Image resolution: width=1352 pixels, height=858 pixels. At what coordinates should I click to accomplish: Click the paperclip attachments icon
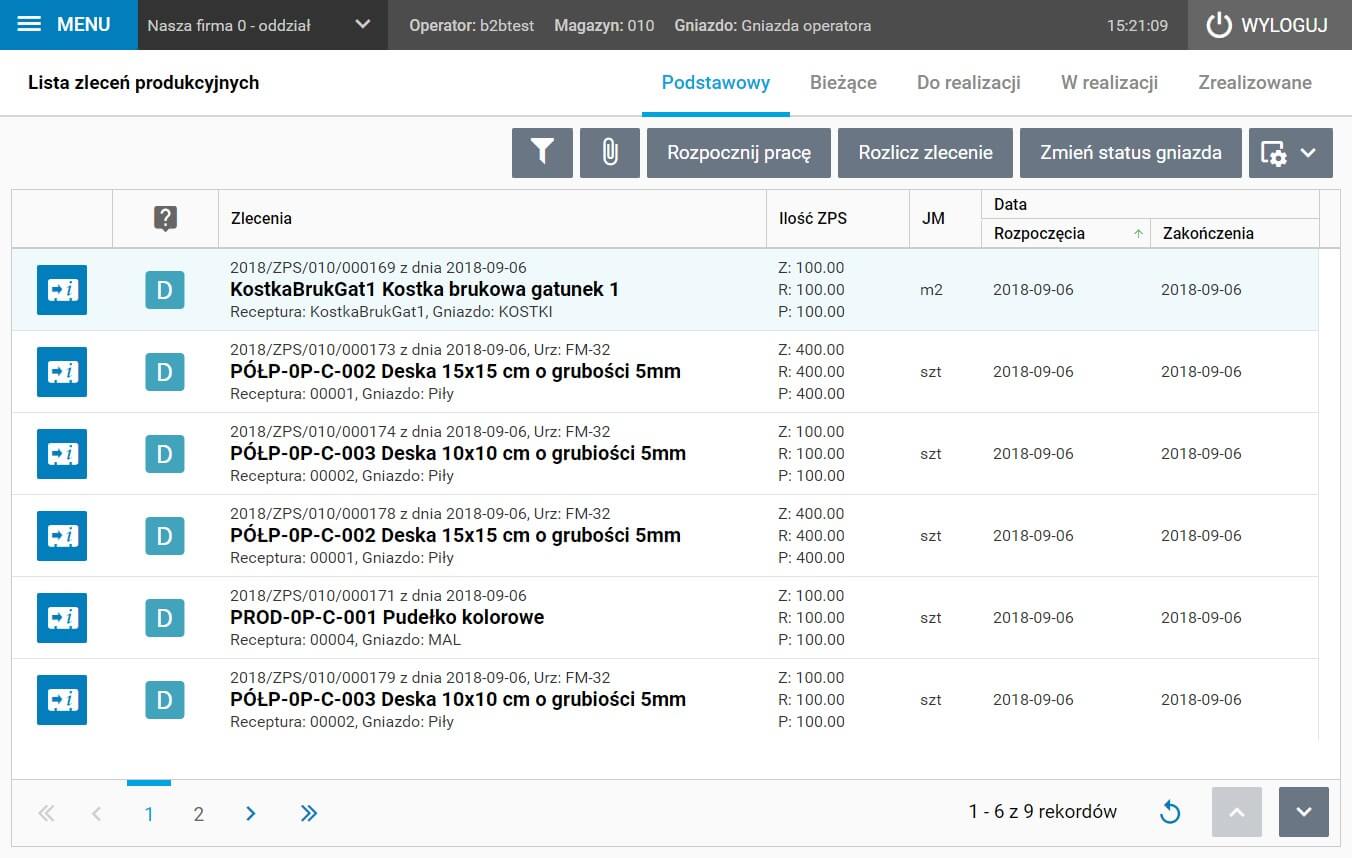[x=610, y=153]
